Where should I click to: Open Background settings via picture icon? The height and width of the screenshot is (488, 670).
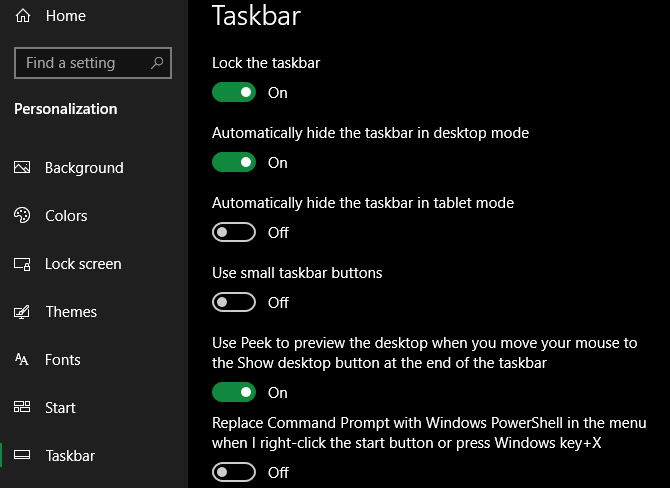(x=23, y=168)
